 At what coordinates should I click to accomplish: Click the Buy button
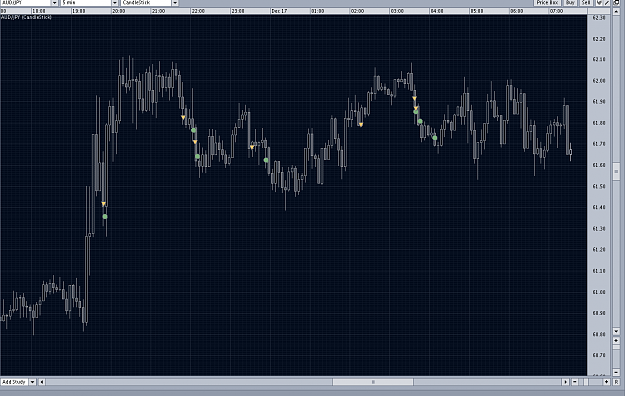(x=570, y=3)
